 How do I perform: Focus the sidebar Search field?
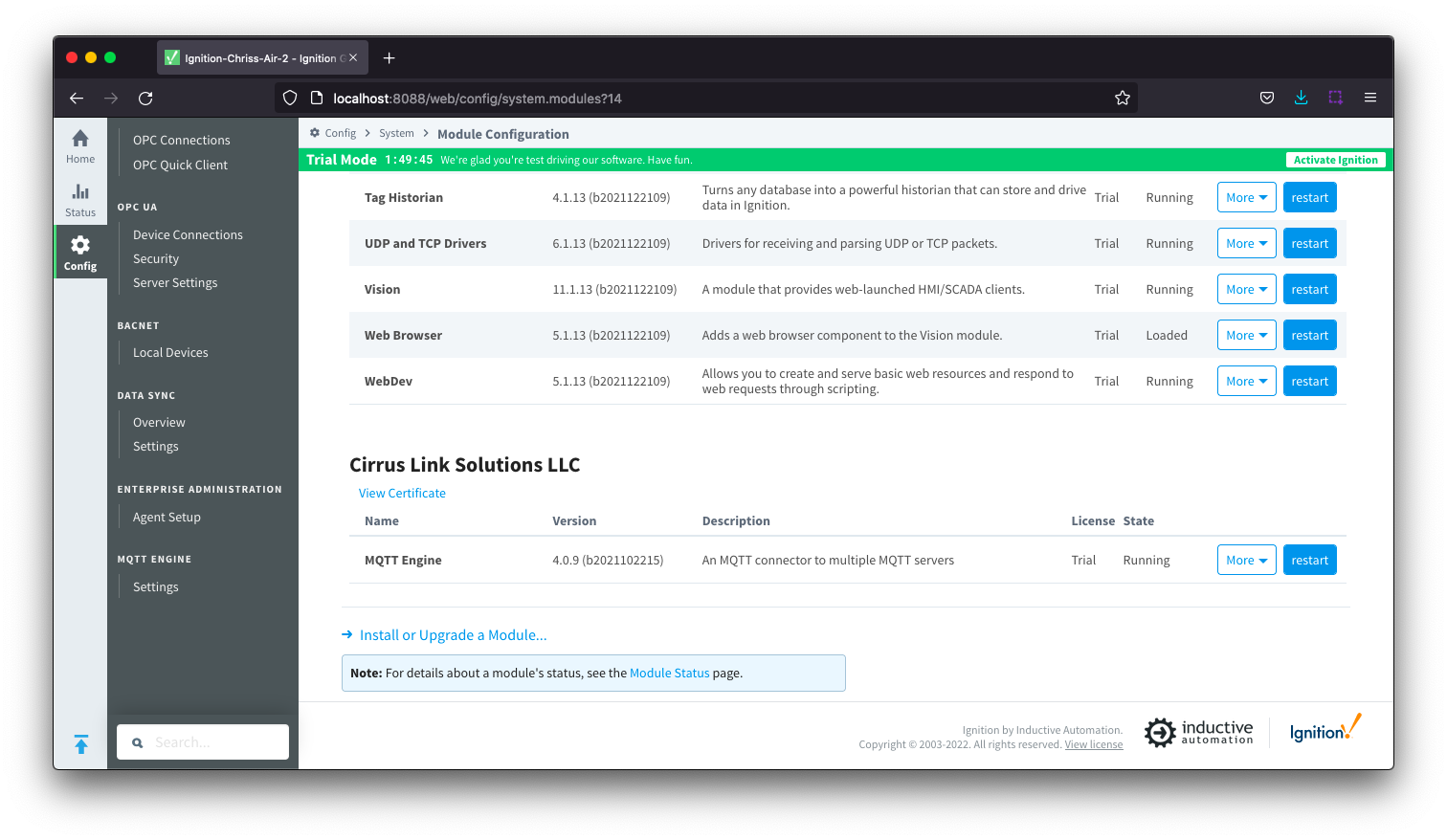point(203,741)
